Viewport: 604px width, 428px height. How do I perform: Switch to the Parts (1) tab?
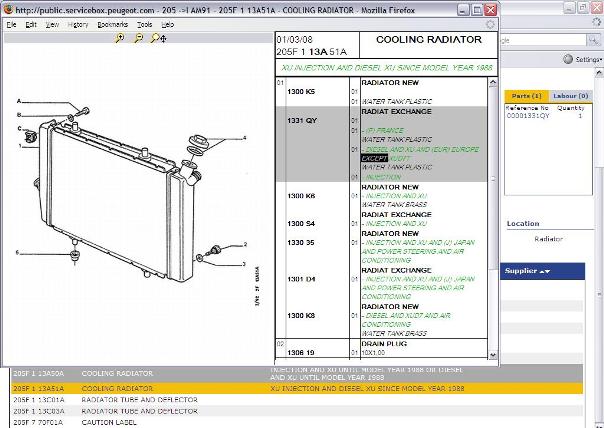pos(527,96)
